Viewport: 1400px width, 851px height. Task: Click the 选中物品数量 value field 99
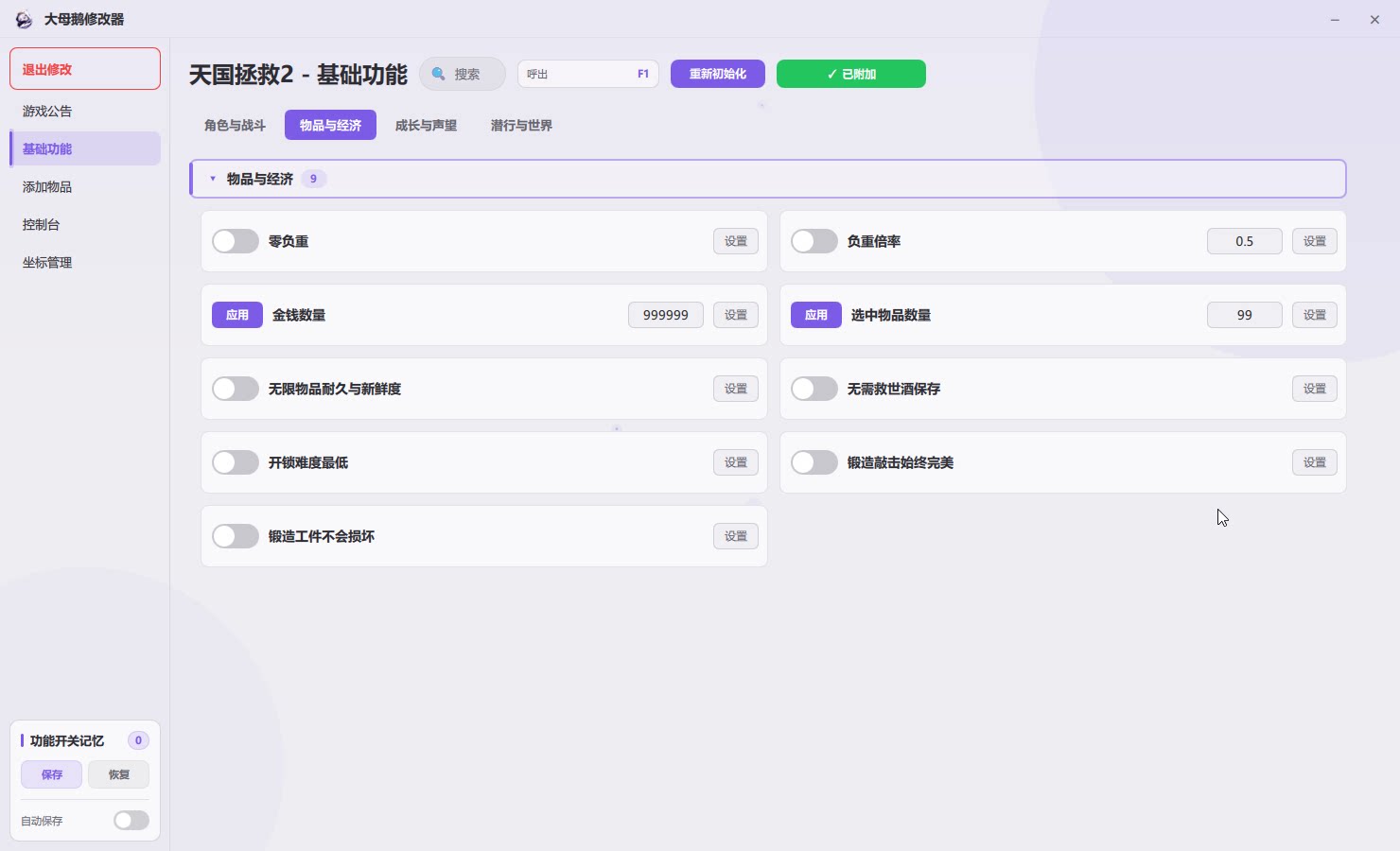coord(1245,315)
